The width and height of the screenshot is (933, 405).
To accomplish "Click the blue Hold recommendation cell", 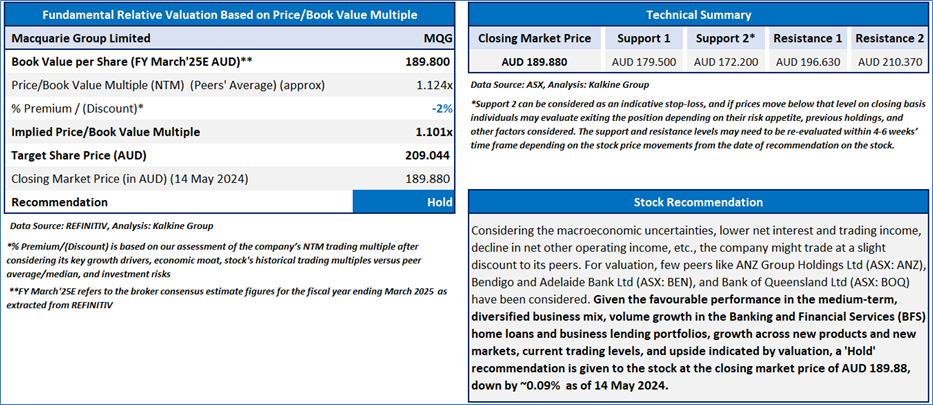I will tap(403, 202).
